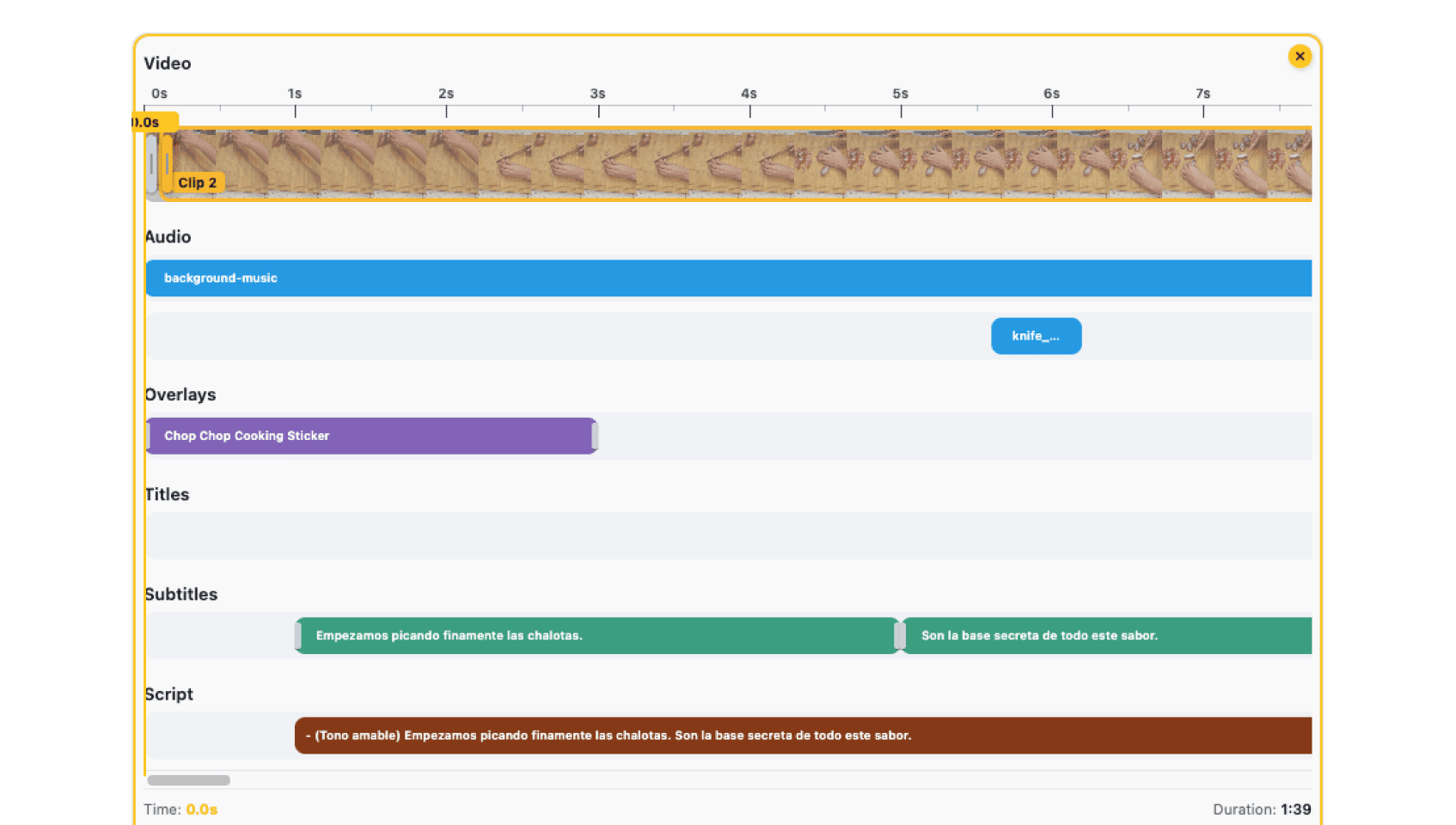The image size is (1456, 825).
Task: Click left handle of first subtitle clip
Action: click(x=298, y=636)
